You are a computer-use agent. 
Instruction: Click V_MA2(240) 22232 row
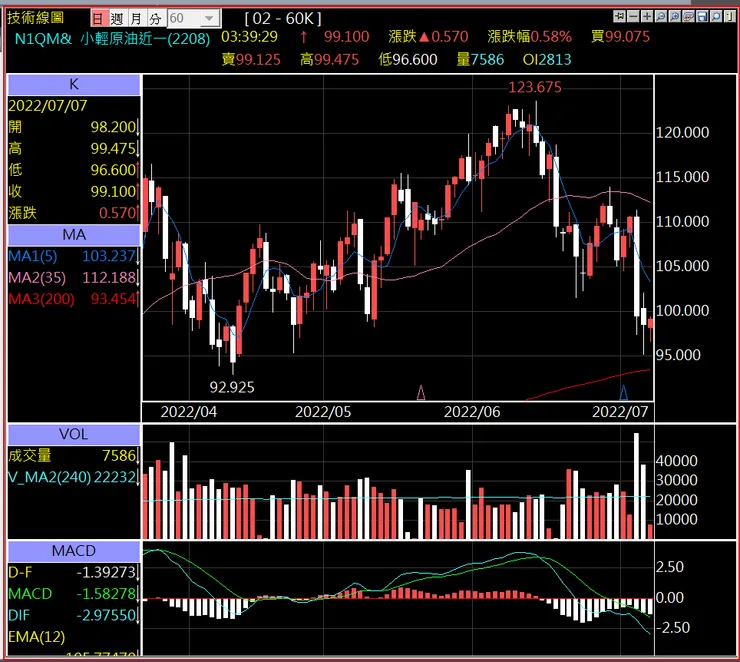click(x=73, y=477)
